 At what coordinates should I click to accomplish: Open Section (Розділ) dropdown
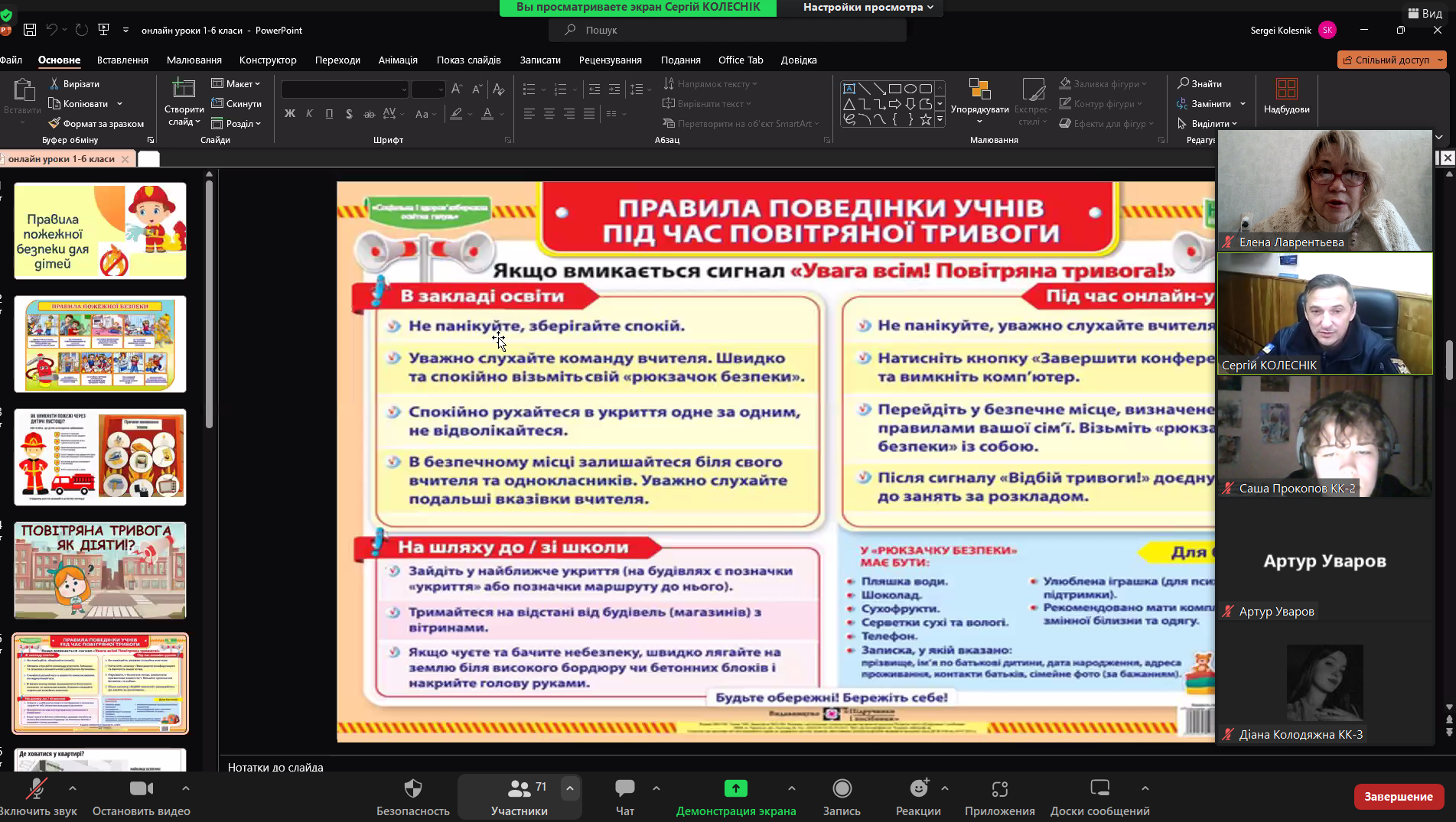(236, 123)
